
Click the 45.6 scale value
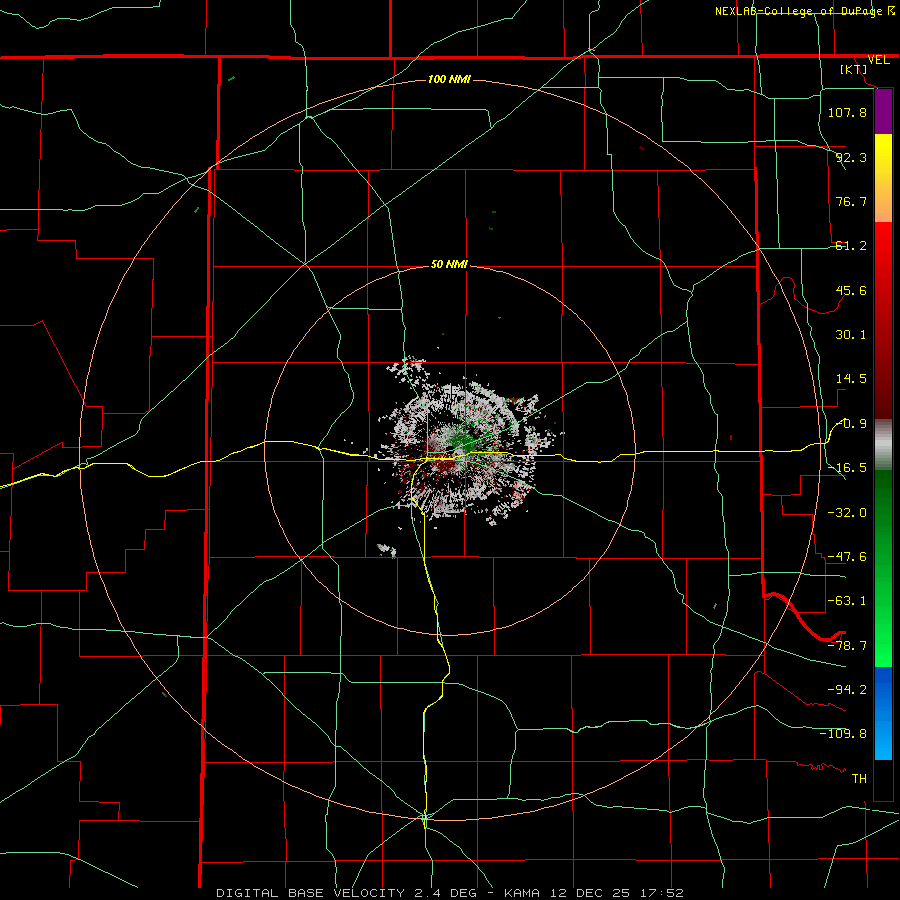(851, 290)
